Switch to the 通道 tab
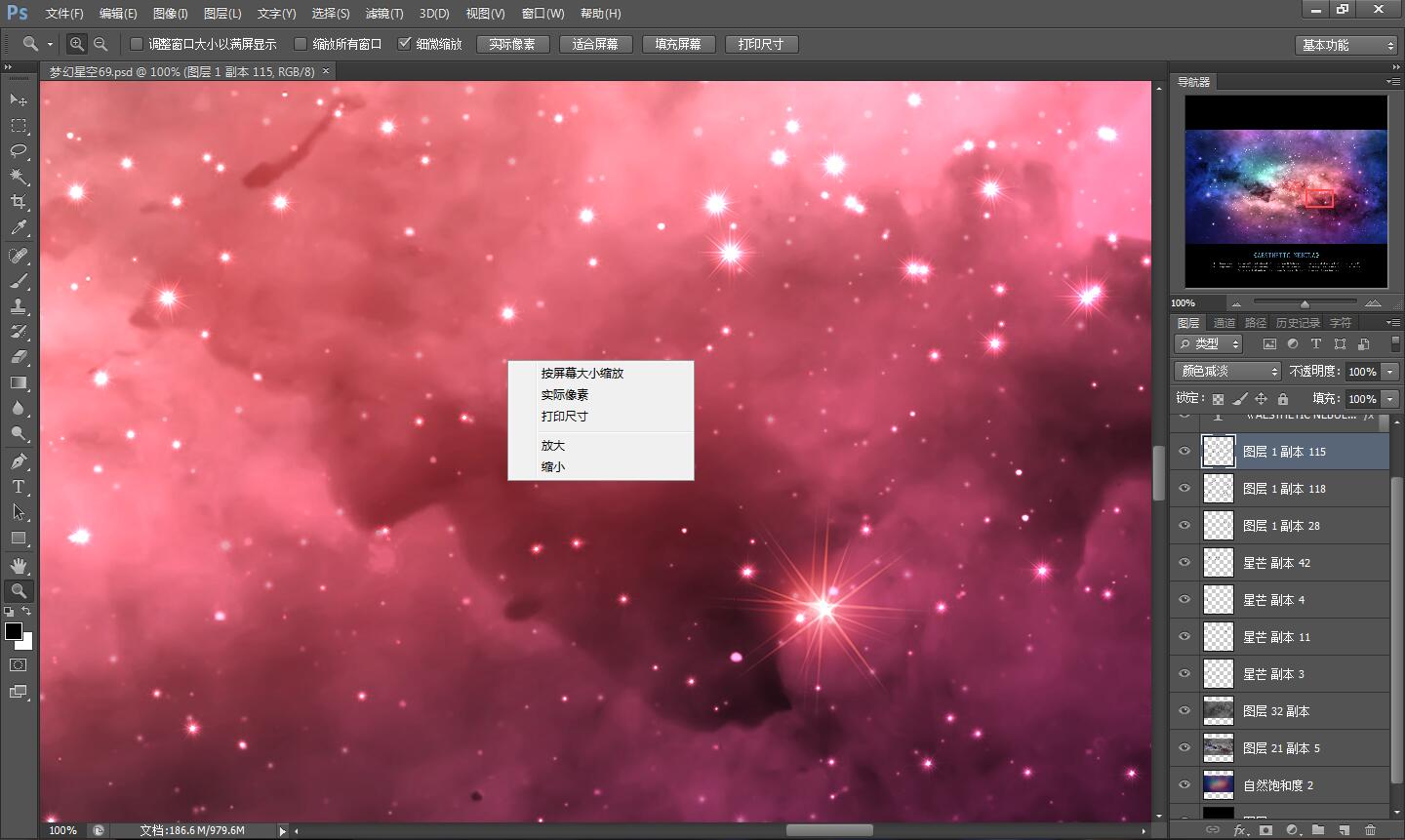Screen dimensions: 1405x840 1224,323
